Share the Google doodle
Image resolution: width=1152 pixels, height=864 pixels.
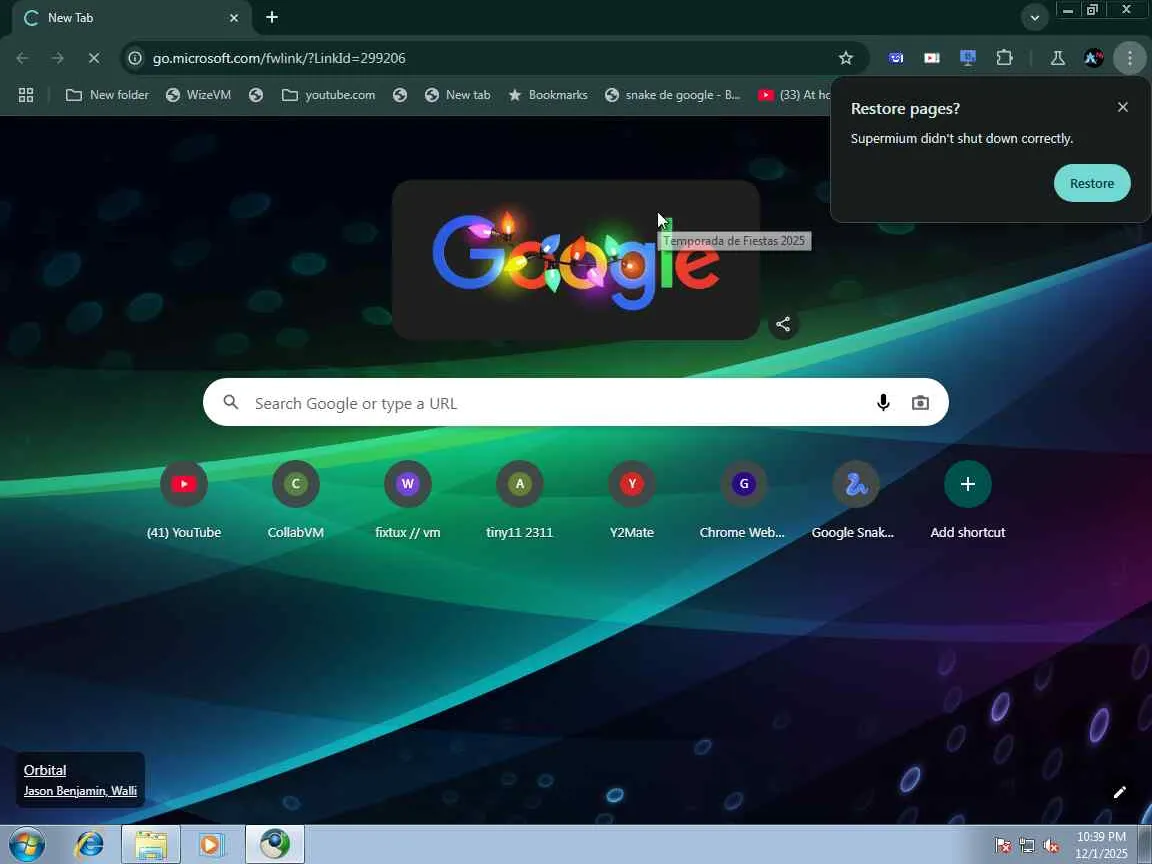tap(783, 324)
